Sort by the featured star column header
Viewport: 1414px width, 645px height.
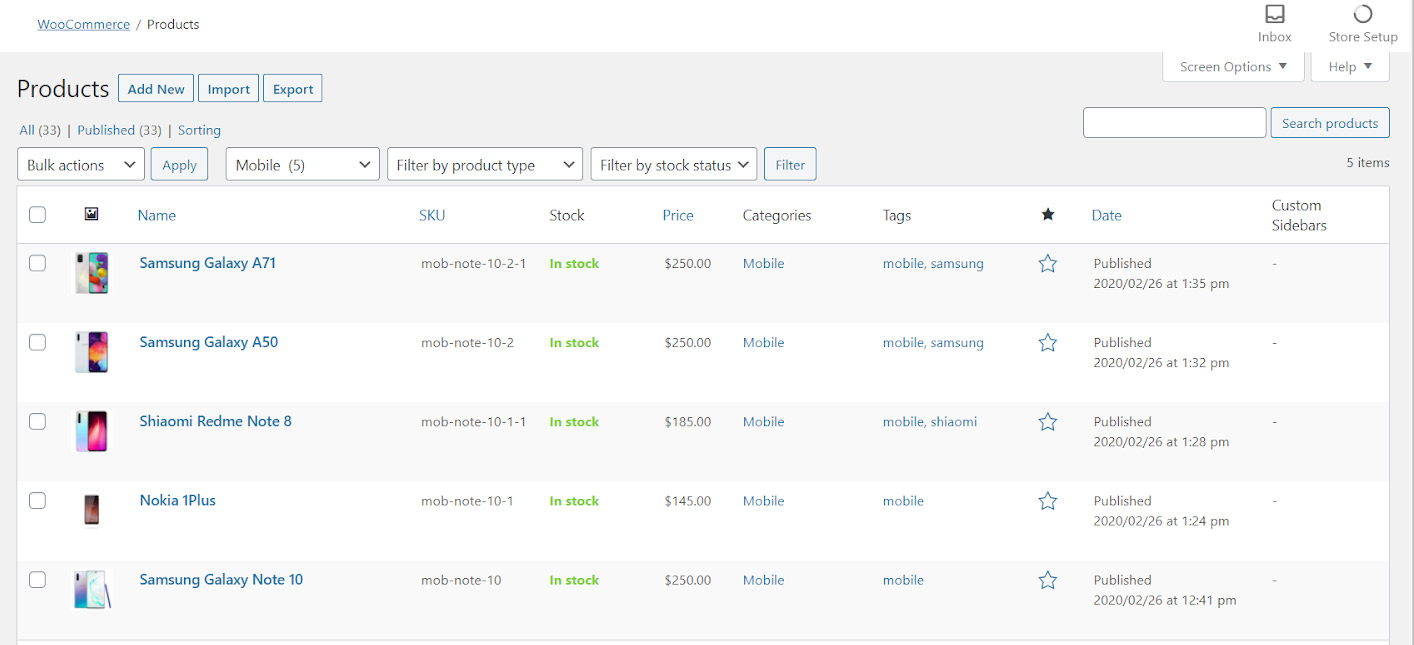pyautogui.click(x=1047, y=215)
